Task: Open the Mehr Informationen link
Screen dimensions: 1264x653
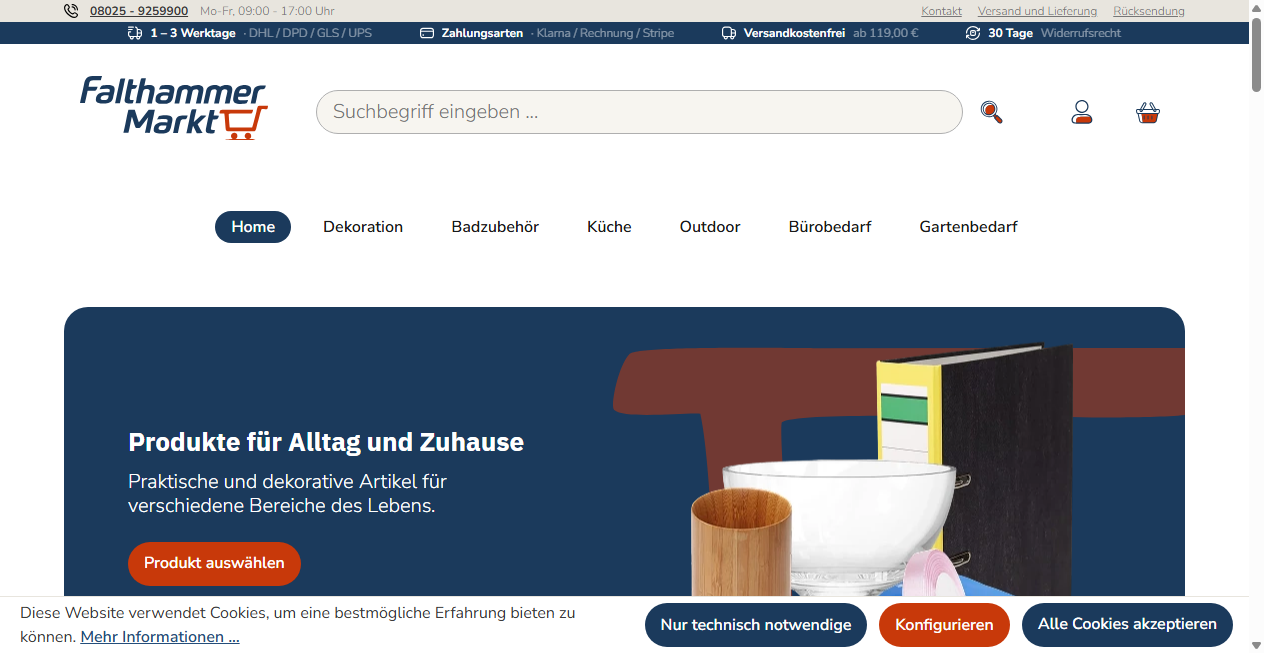Action: (x=160, y=637)
